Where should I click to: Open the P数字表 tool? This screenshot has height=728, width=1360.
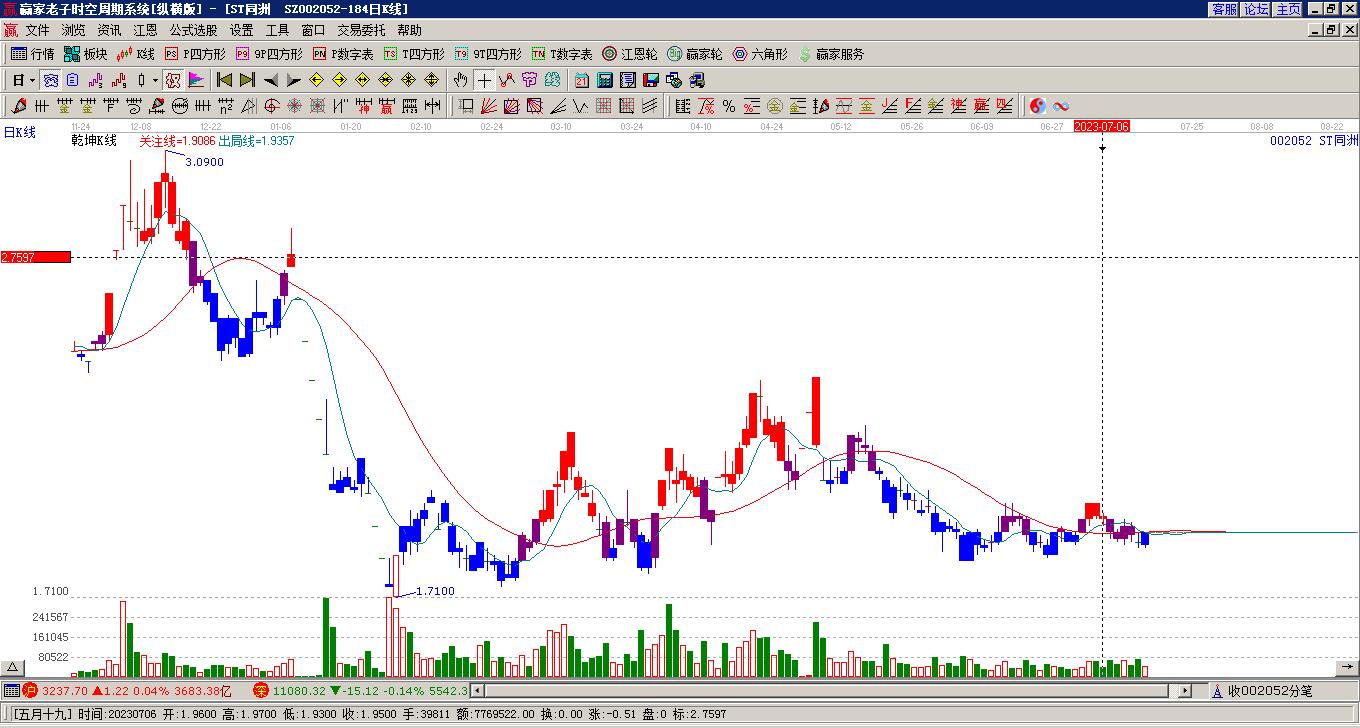(343, 54)
